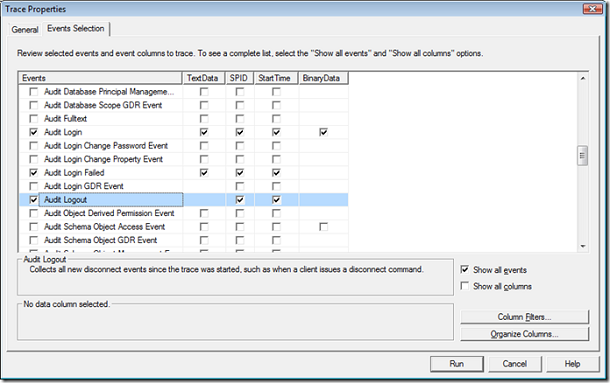Uncheck BinaryData for the Audit Login row
The height and width of the screenshot is (383, 610).
(x=323, y=132)
